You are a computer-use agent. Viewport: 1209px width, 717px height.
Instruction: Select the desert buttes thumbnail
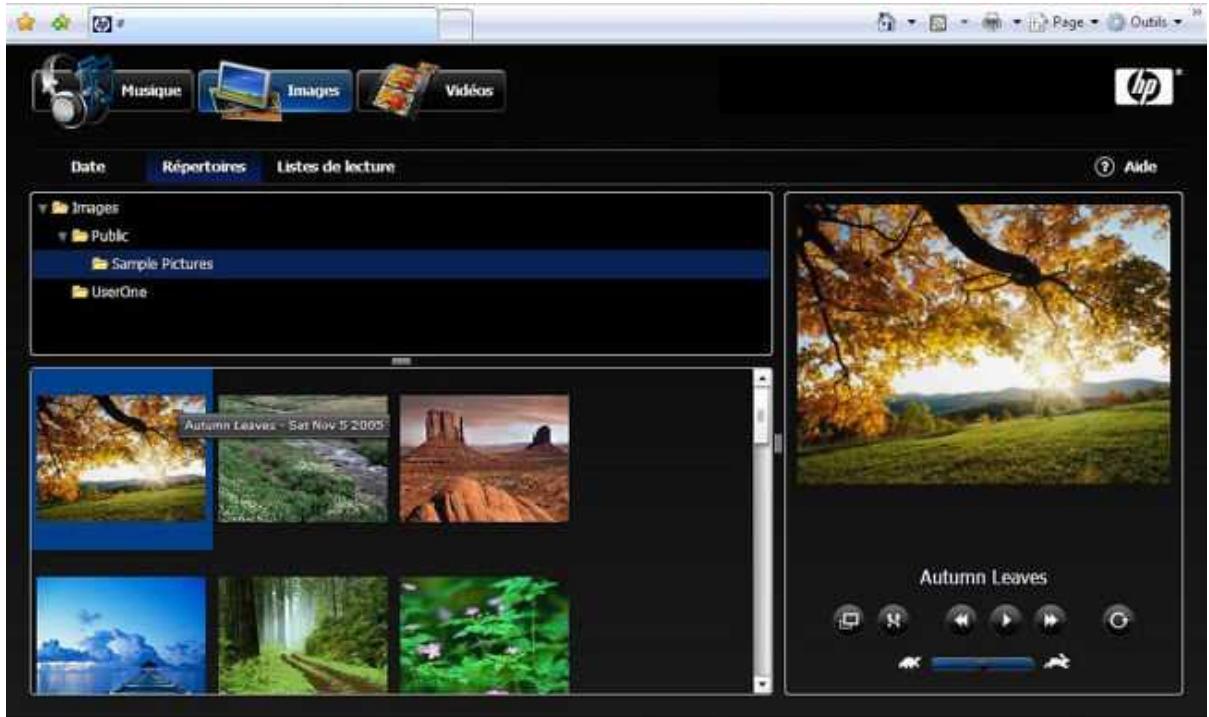484,458
